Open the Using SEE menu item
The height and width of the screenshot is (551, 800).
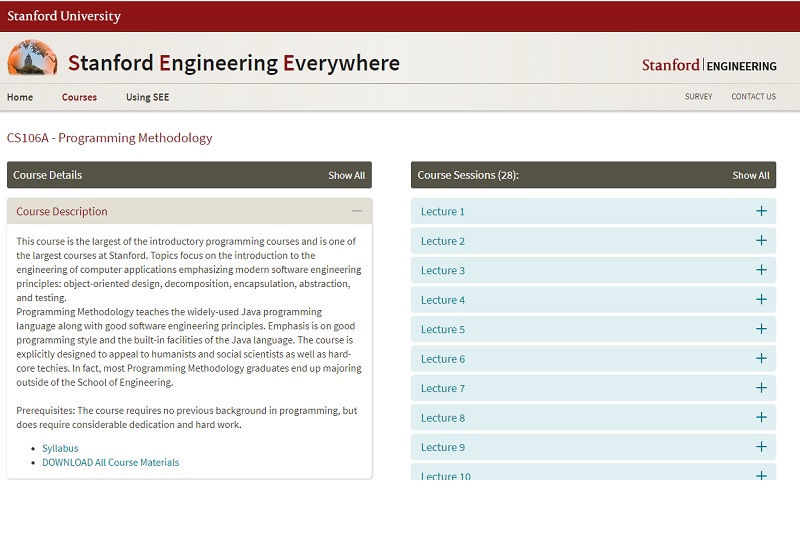point(147,97)
